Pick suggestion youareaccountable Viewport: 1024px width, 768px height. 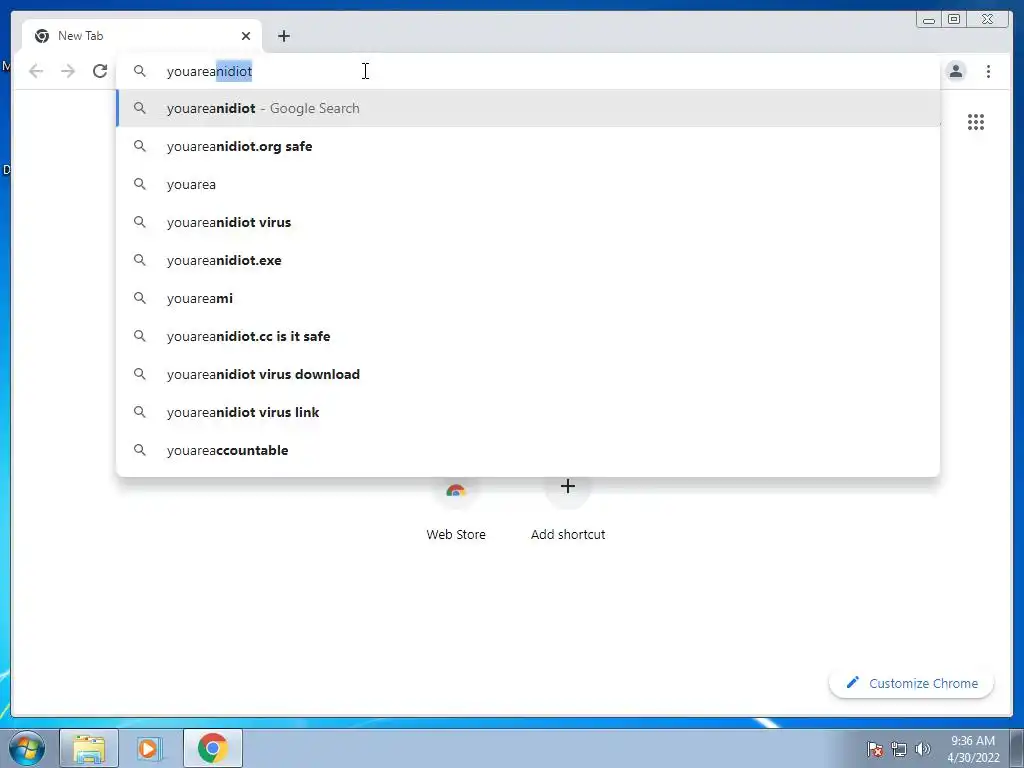[528, 450]
